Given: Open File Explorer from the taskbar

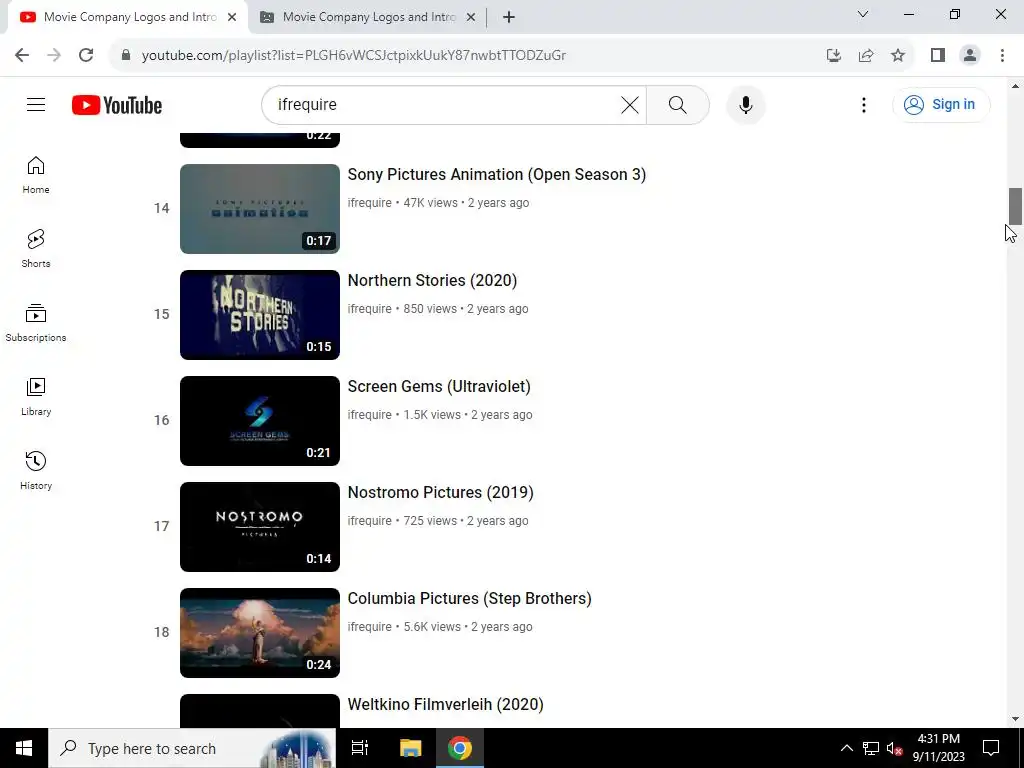Looking at the screenshot, I should (x=410, y=748).
